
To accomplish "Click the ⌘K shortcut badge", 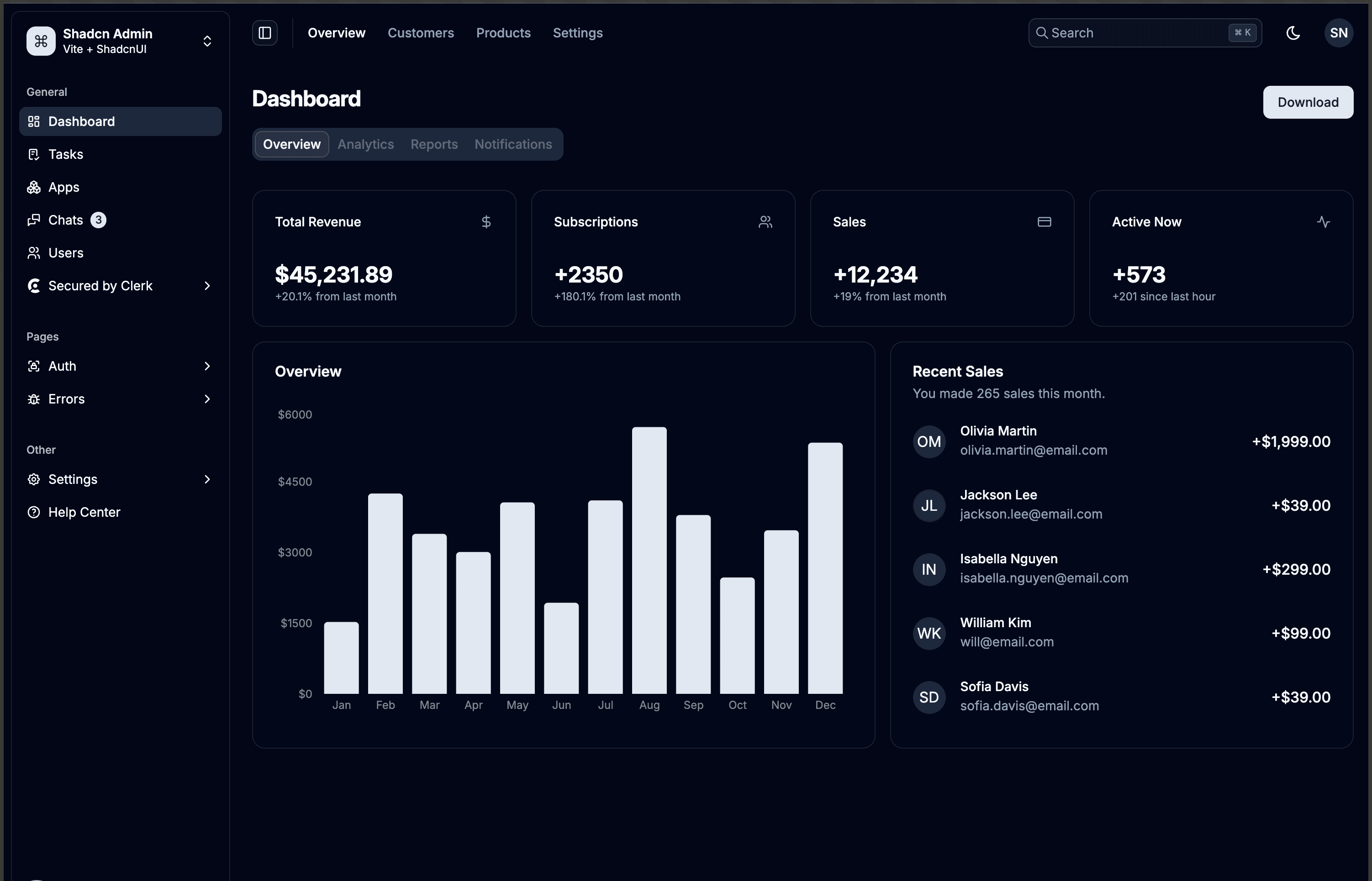I will click(1242, 32).
